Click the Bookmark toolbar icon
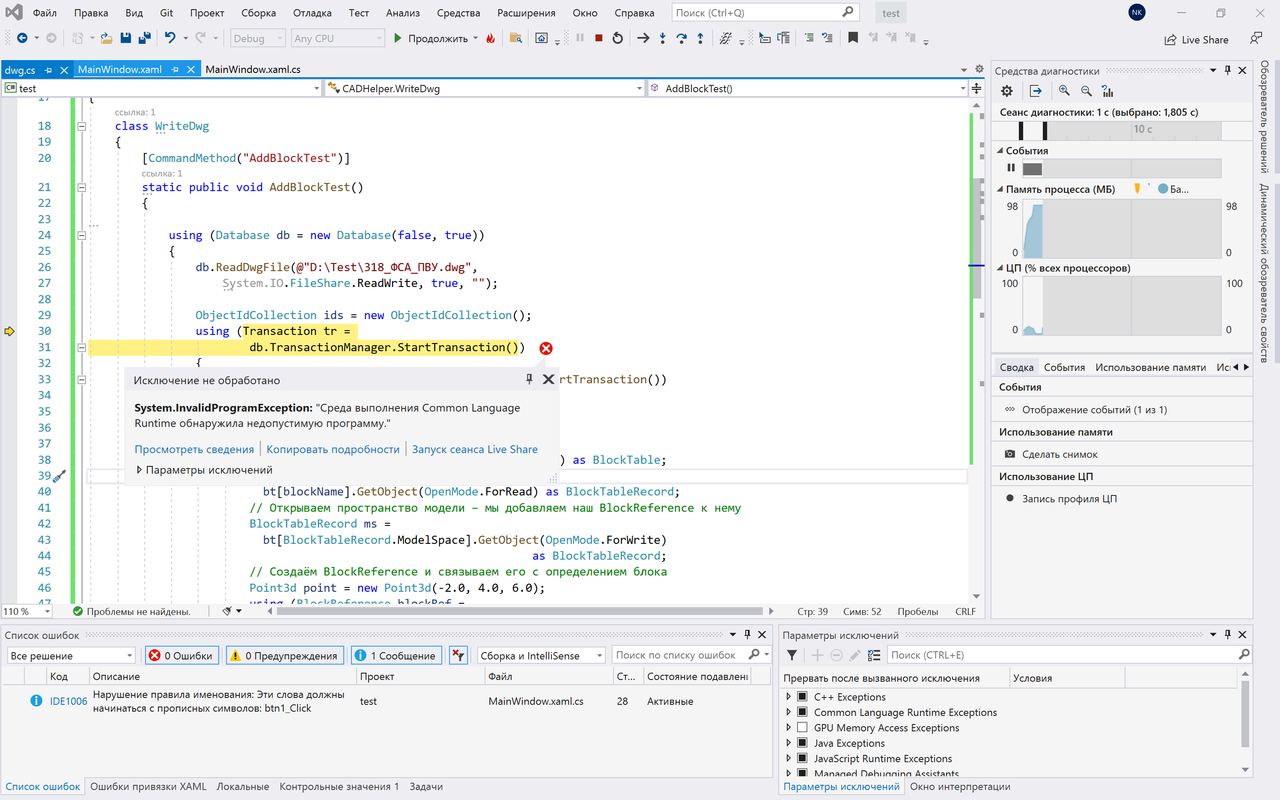 click(853, 38)
